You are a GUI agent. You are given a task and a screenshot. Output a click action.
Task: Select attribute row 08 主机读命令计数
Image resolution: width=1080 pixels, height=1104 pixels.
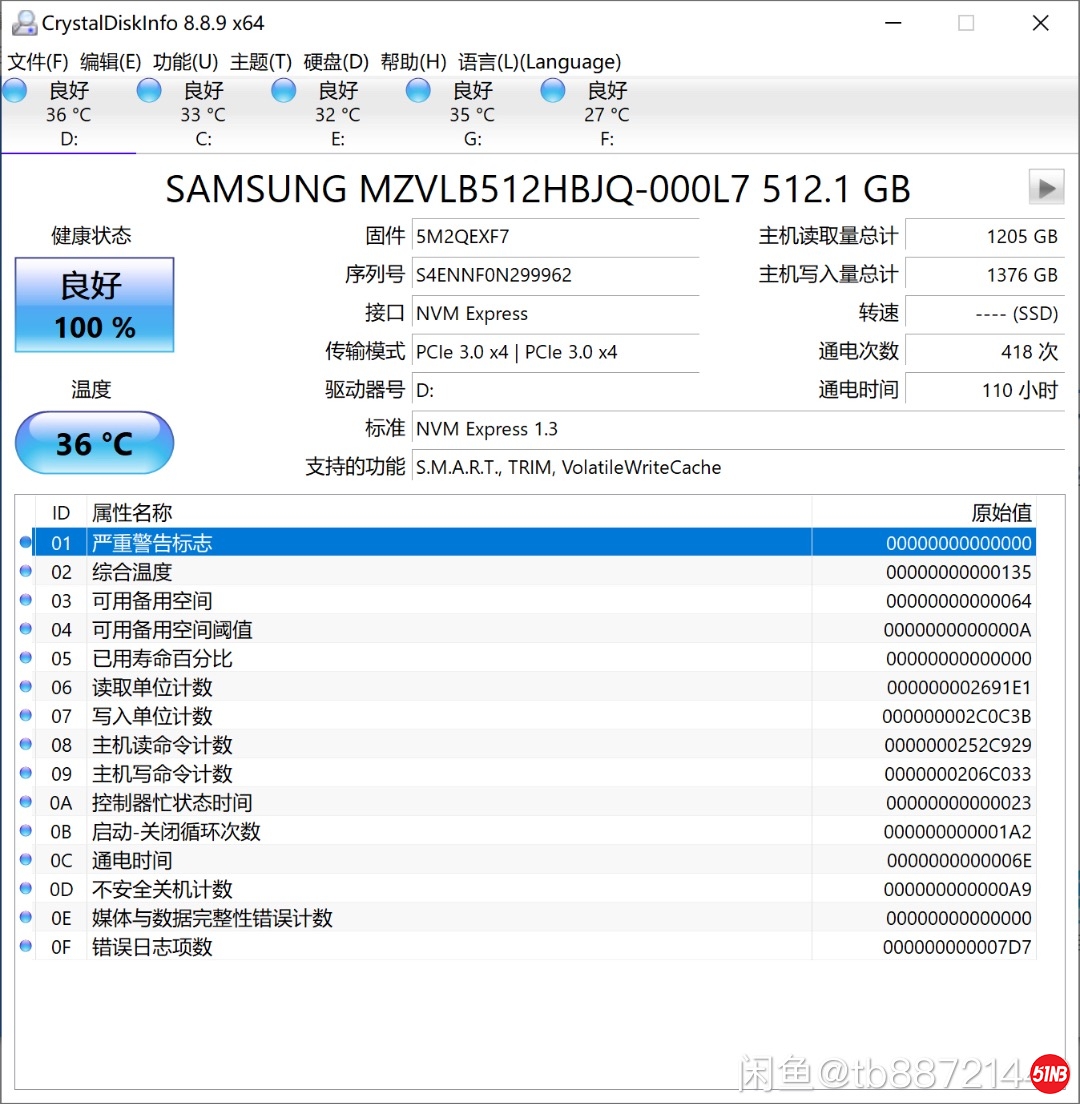pyautogui.click(x=525, y=745)
